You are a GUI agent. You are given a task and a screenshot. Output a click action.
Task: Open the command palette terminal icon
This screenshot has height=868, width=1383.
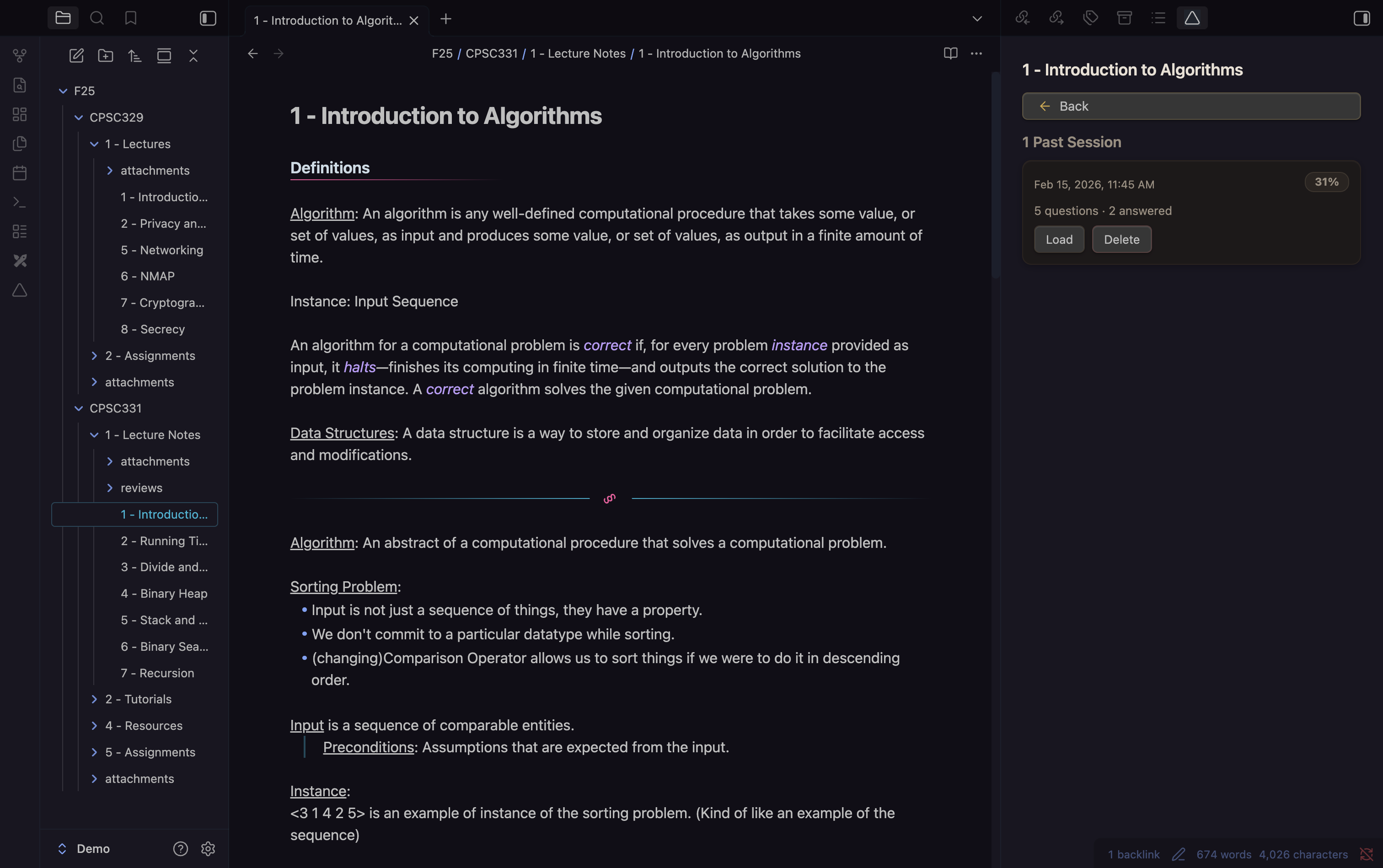[x=20, y=202]
